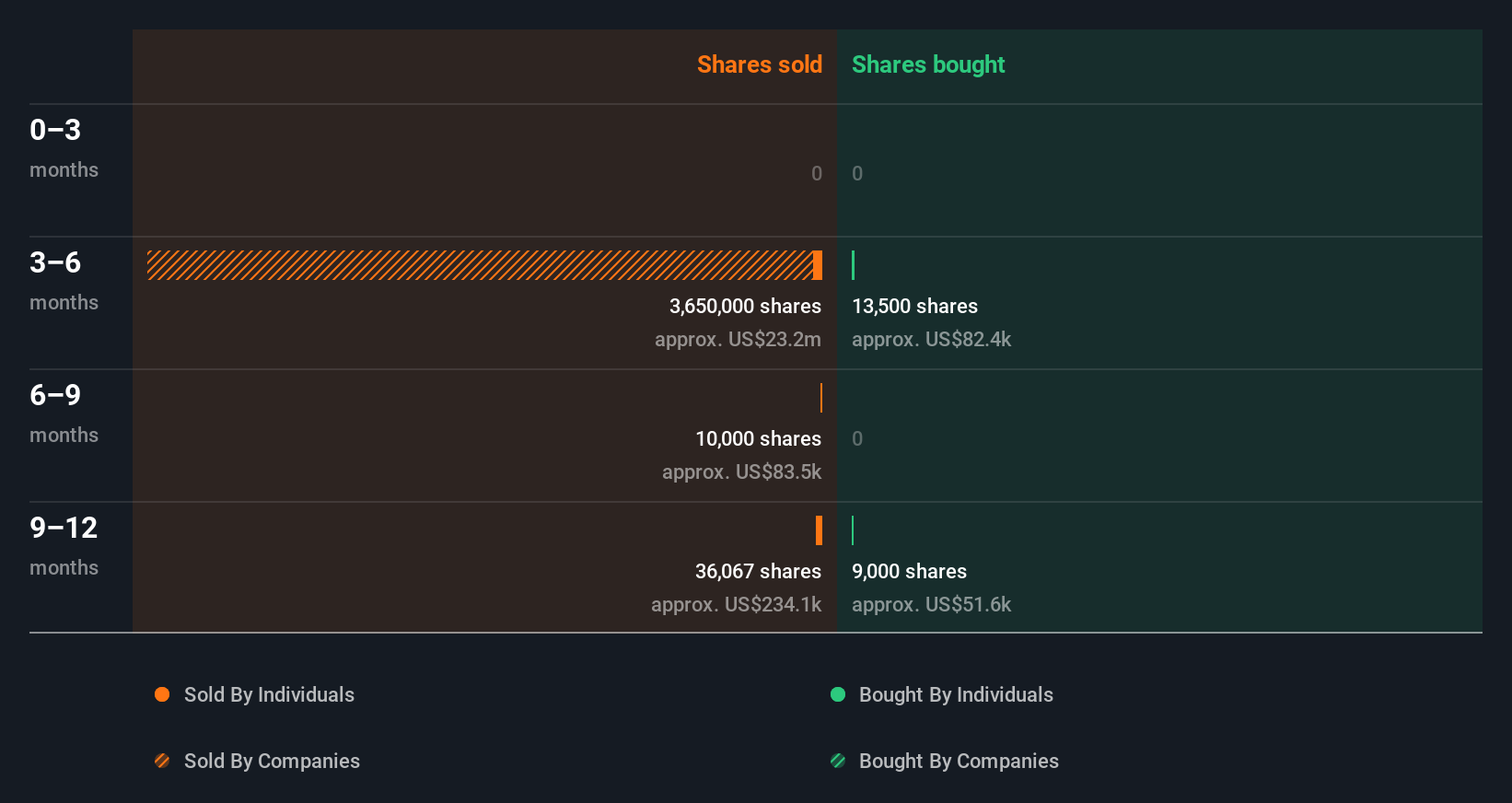Click the green 13,500 shares bought bar
The width and height of the screenshot is (1512, 803).
click(x=854, y=265)
